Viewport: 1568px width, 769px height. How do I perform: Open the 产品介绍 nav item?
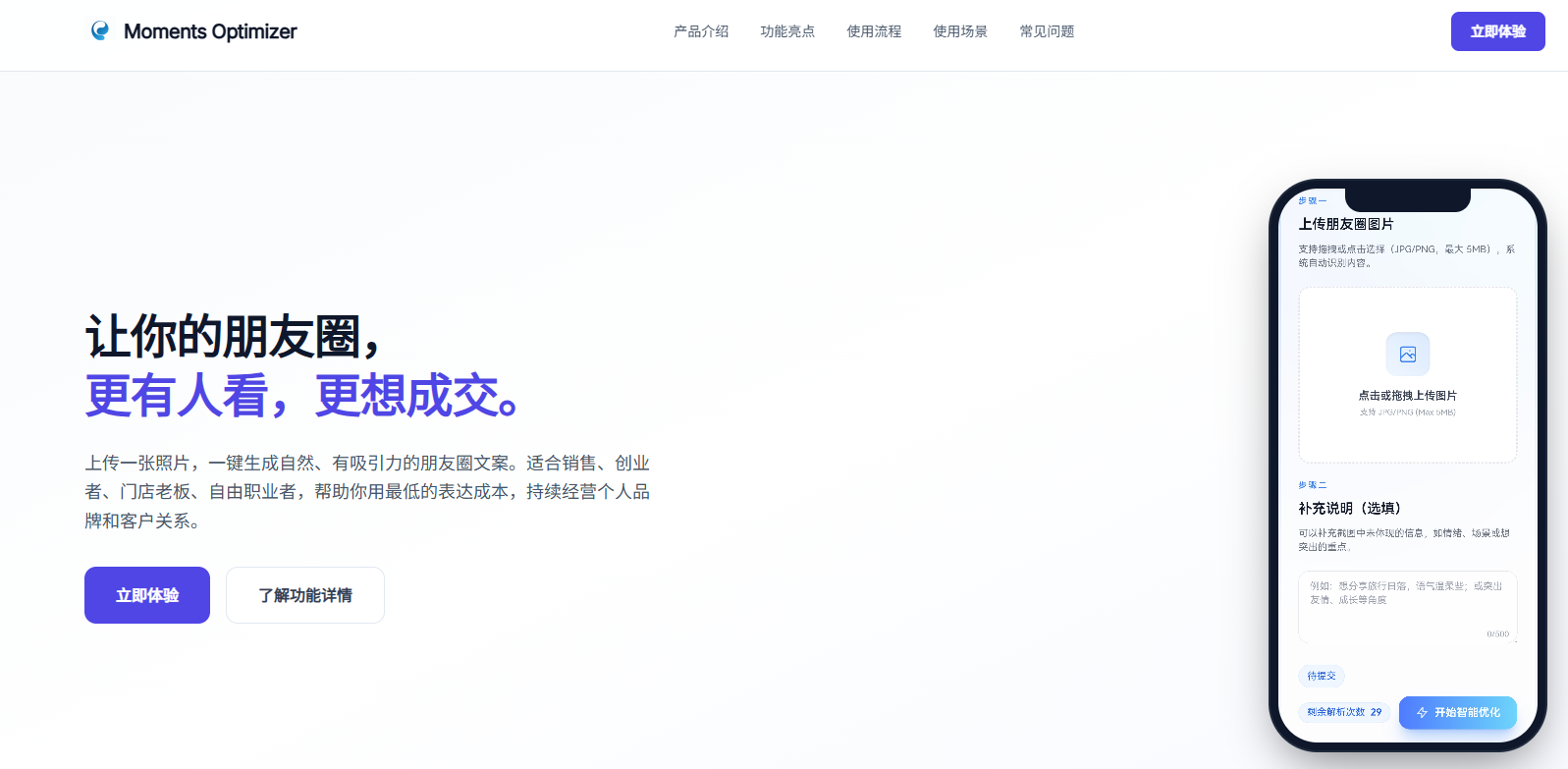click(x=701, y=31)
